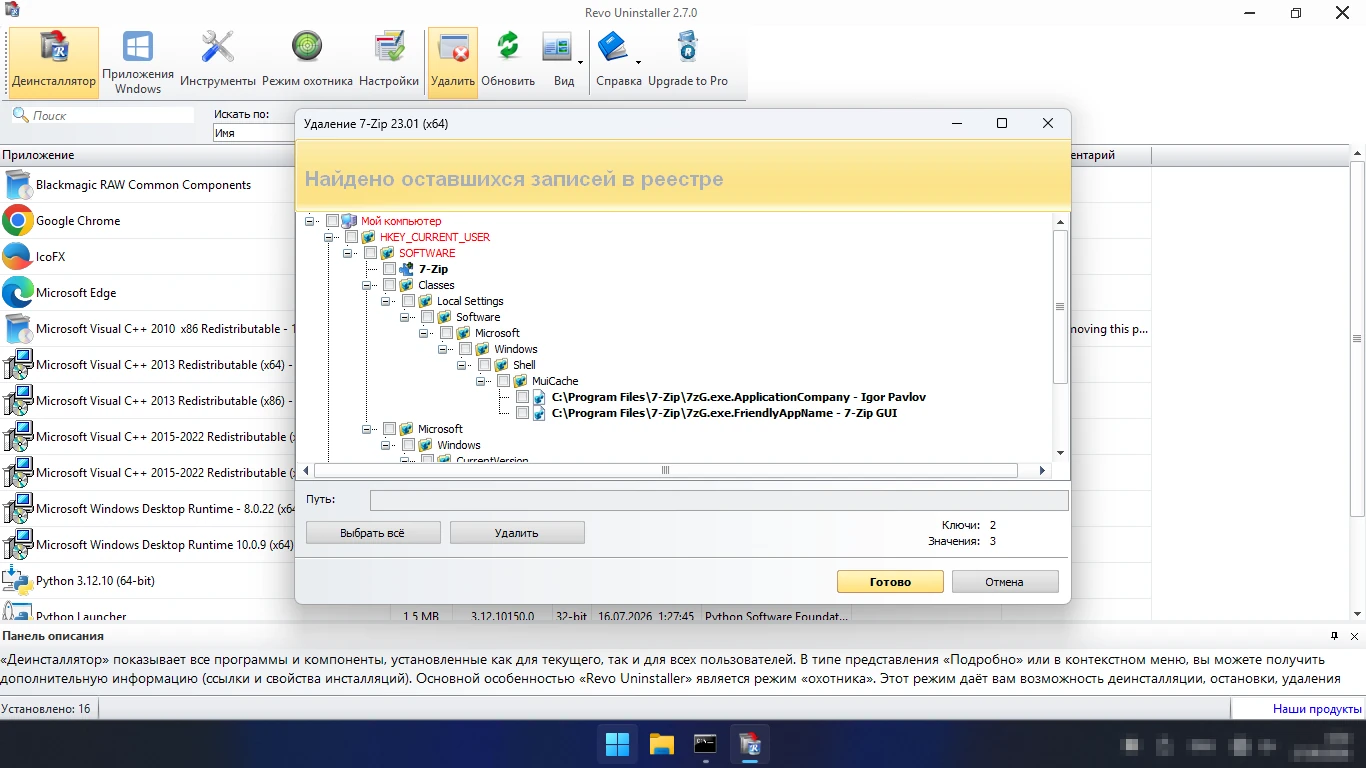Screen dimensions: 1366x768
Task: Click the registry tree scroll-right arrow
Action: pos(1042,470)
